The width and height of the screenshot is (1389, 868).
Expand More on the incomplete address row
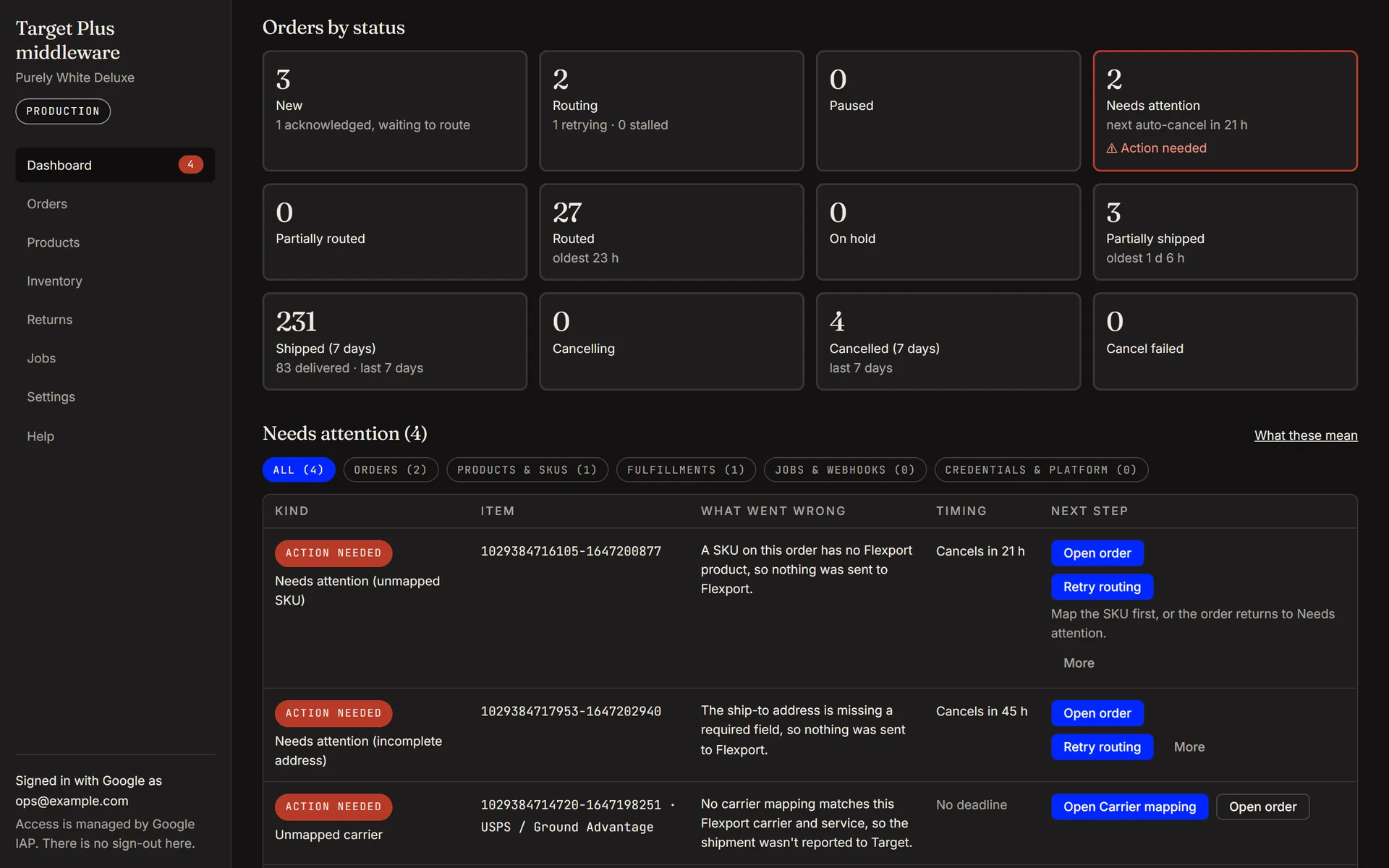coord(1189,747)
